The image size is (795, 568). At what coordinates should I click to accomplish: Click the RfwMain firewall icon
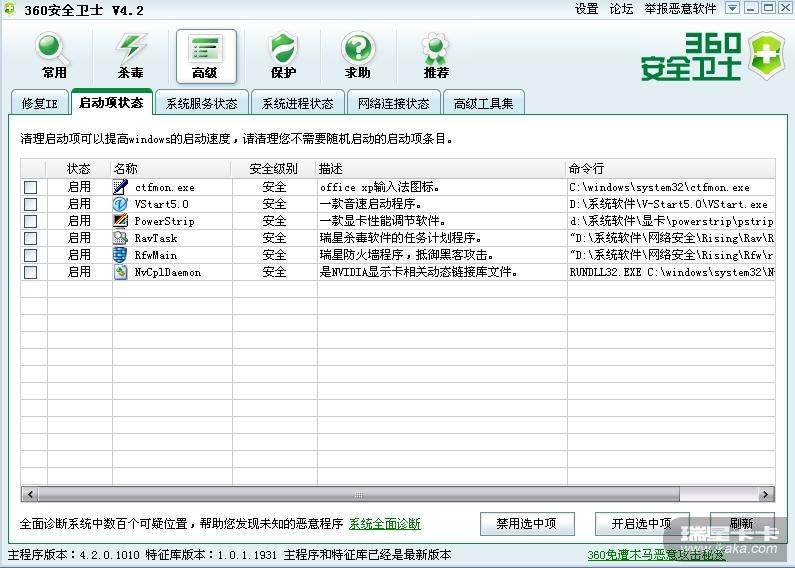[x=120, y=255]
